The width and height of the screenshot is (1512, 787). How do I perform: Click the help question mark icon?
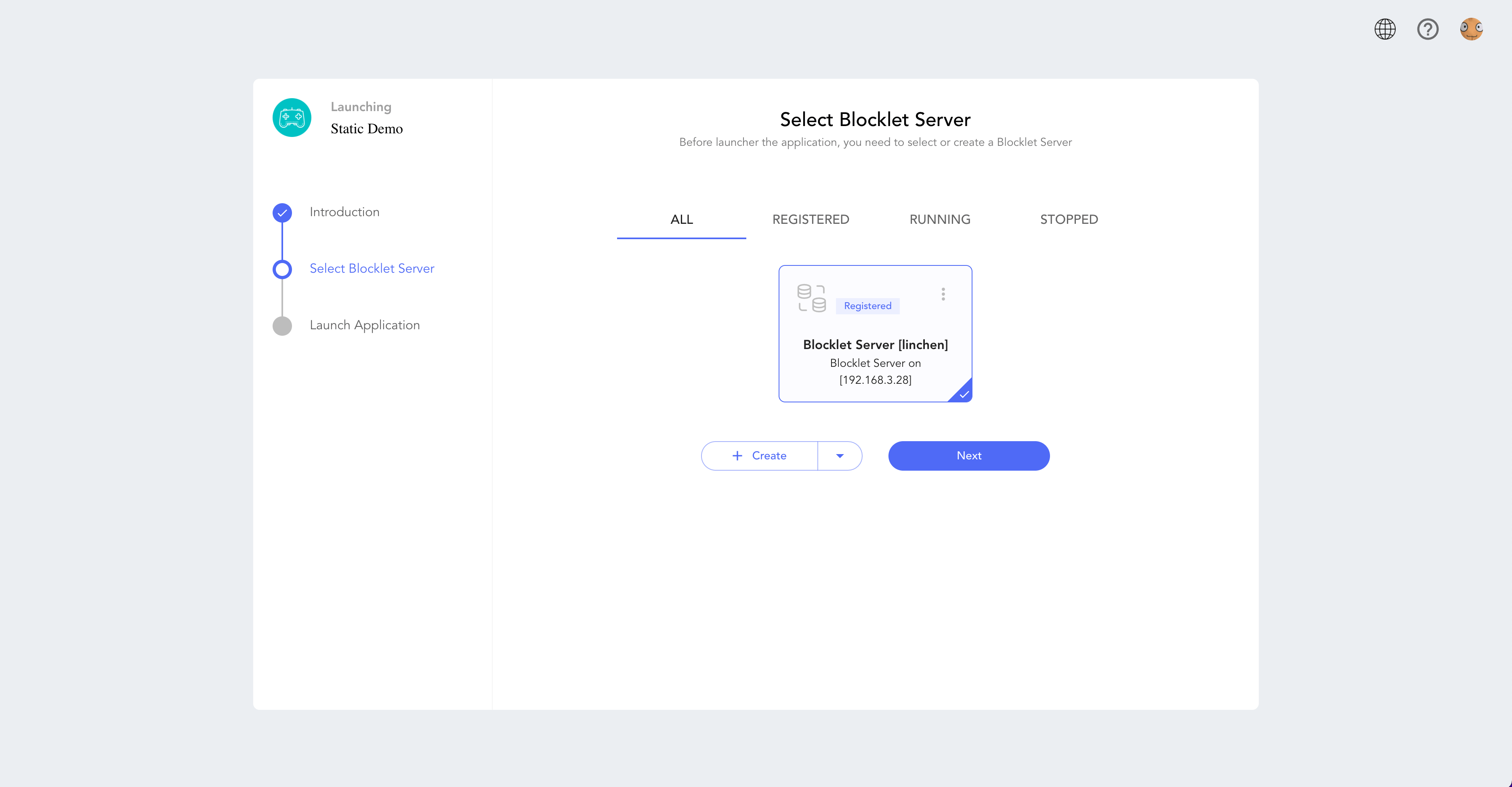(1428, 29)
